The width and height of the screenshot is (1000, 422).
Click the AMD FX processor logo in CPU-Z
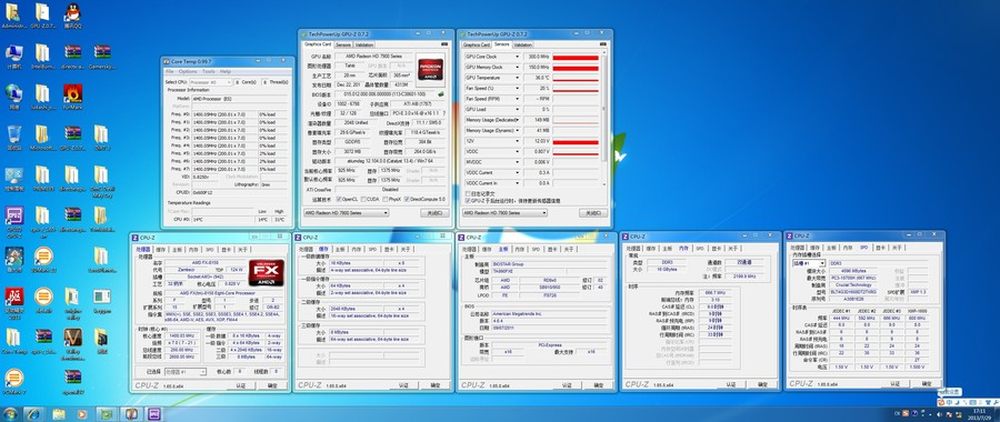267,274
